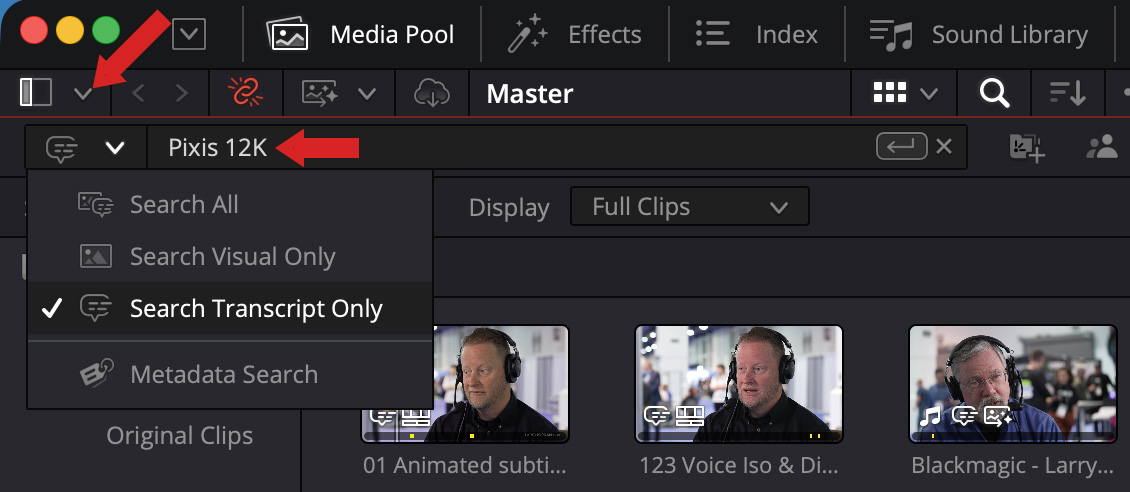The height and width of the screenshot is (492, 1130).
Task: Click transcript badge on 01 Animated clip
Action: [x=384, y=416]
